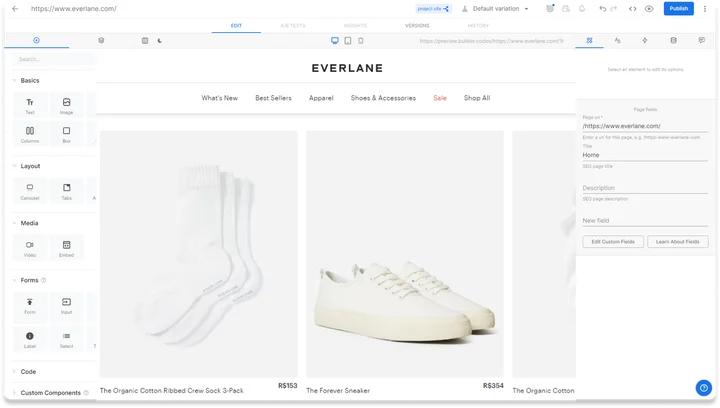Open the Animate lightning tab icon
The image size is (720, 408).
point(645,40)
